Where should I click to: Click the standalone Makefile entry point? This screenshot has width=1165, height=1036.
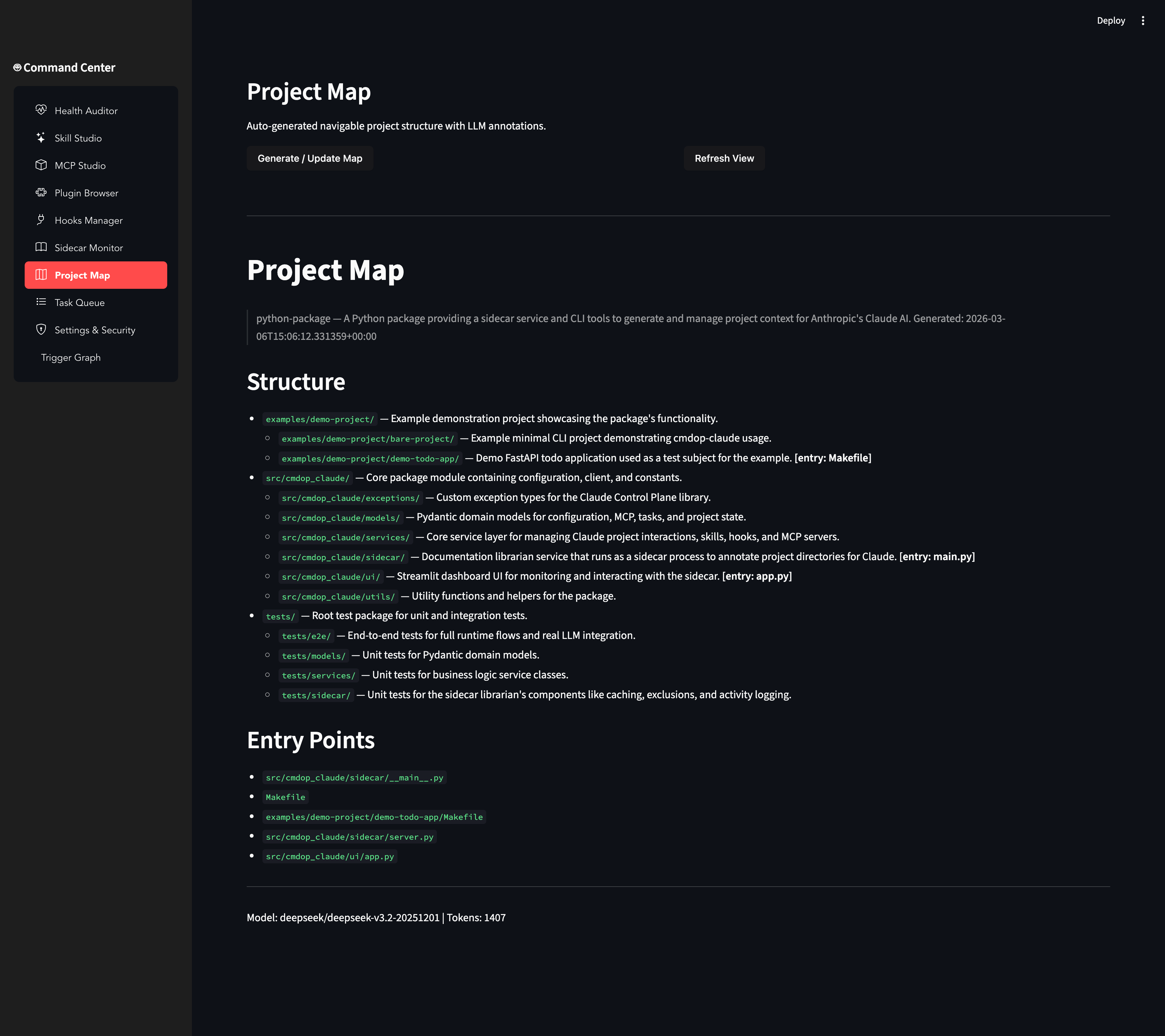285,797
